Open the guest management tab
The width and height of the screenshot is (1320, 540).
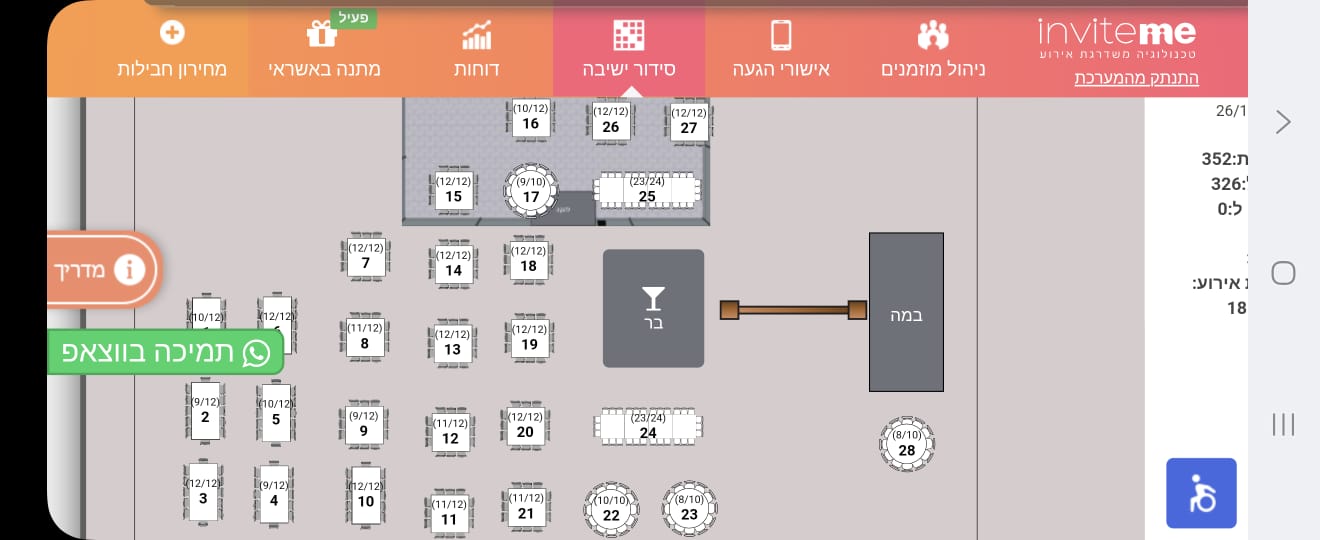[x=932, y=50]
